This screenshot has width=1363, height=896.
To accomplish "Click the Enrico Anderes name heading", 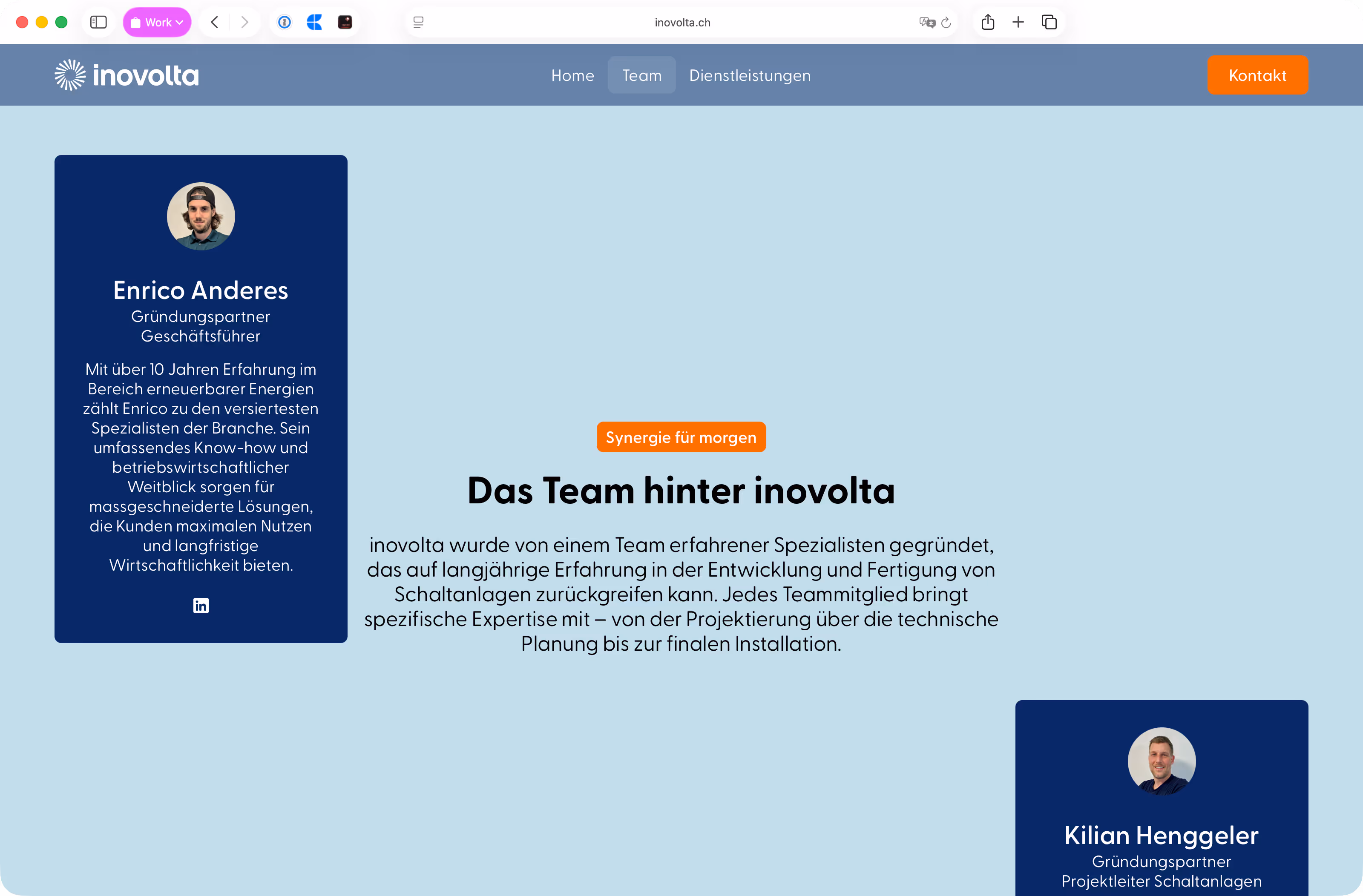I will 201,290.
